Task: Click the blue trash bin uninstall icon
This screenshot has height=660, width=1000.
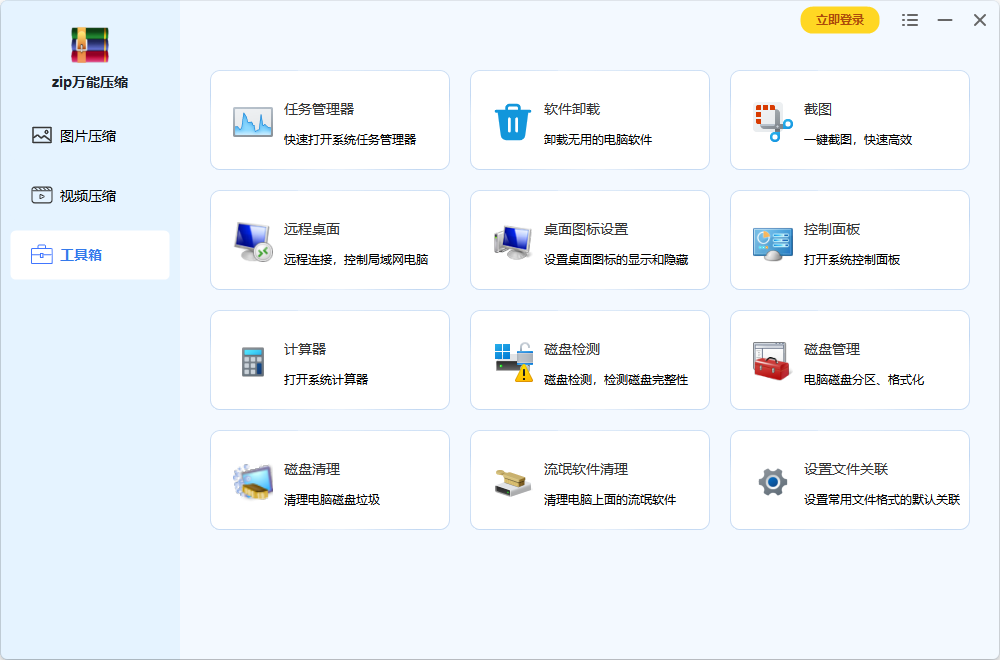Action: (x=513, y=121)
